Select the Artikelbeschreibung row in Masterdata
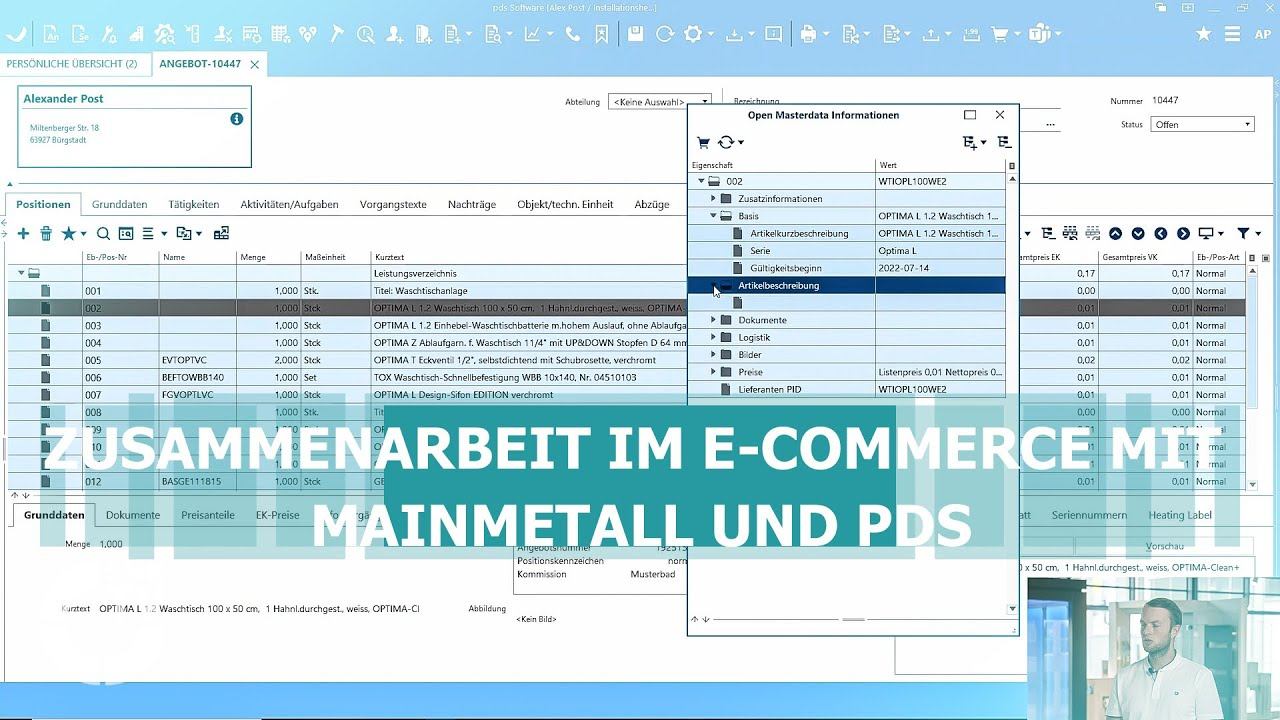 (846, 286)
